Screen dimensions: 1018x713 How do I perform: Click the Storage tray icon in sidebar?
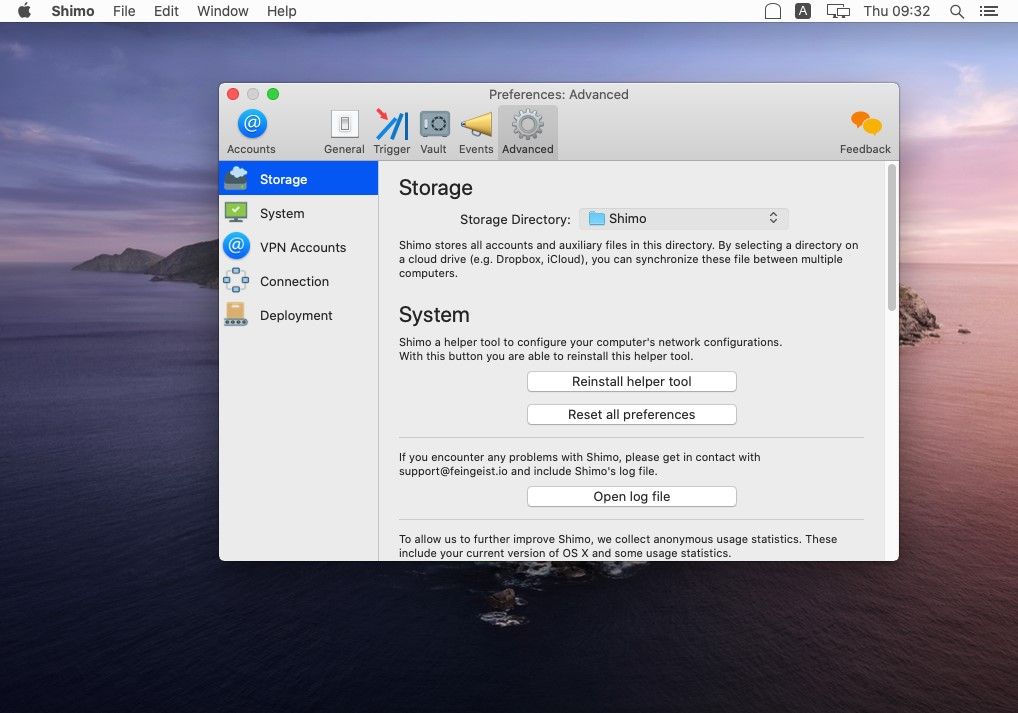(x=237, y=179)
